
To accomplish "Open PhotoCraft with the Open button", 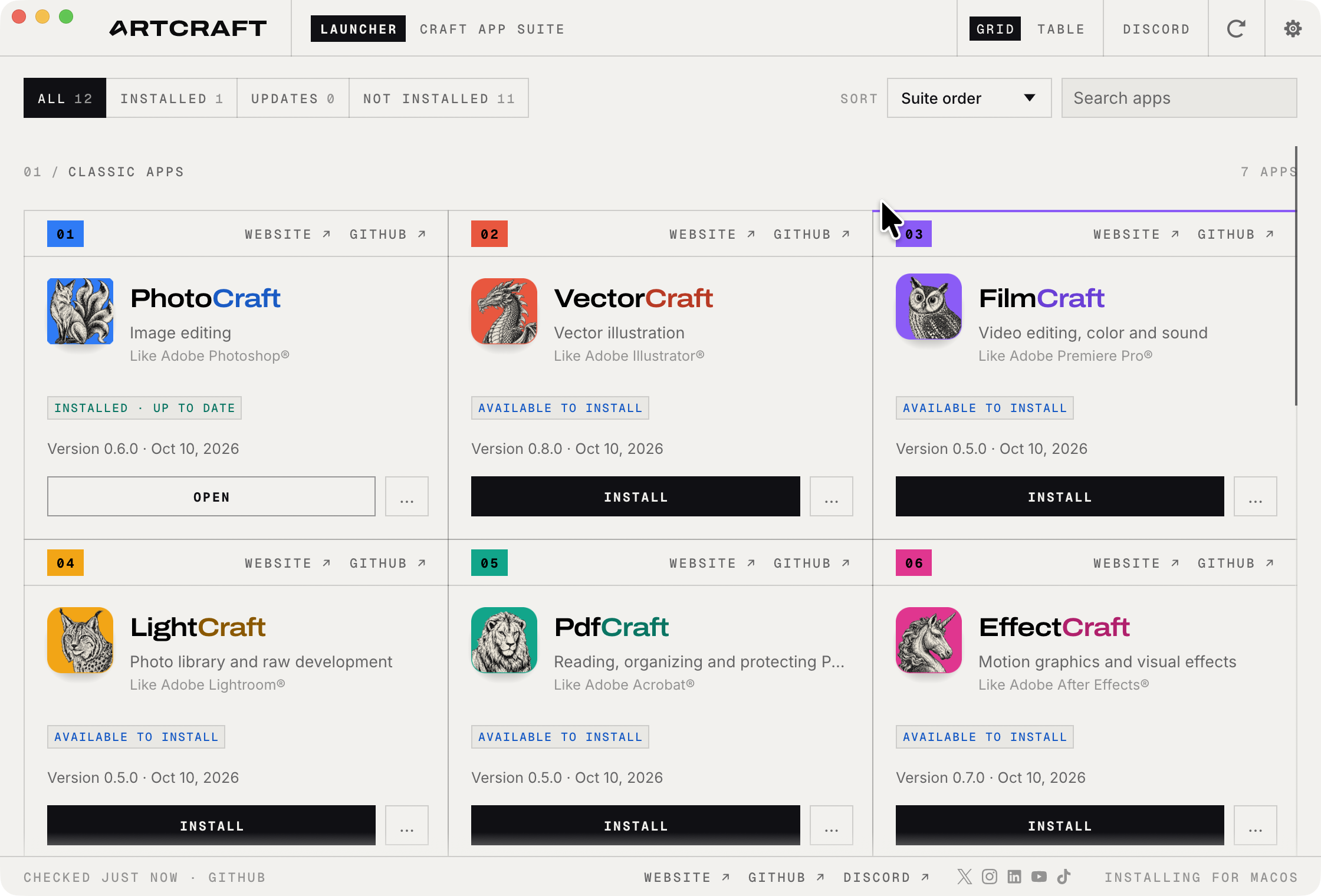I will tap(211, 496).
